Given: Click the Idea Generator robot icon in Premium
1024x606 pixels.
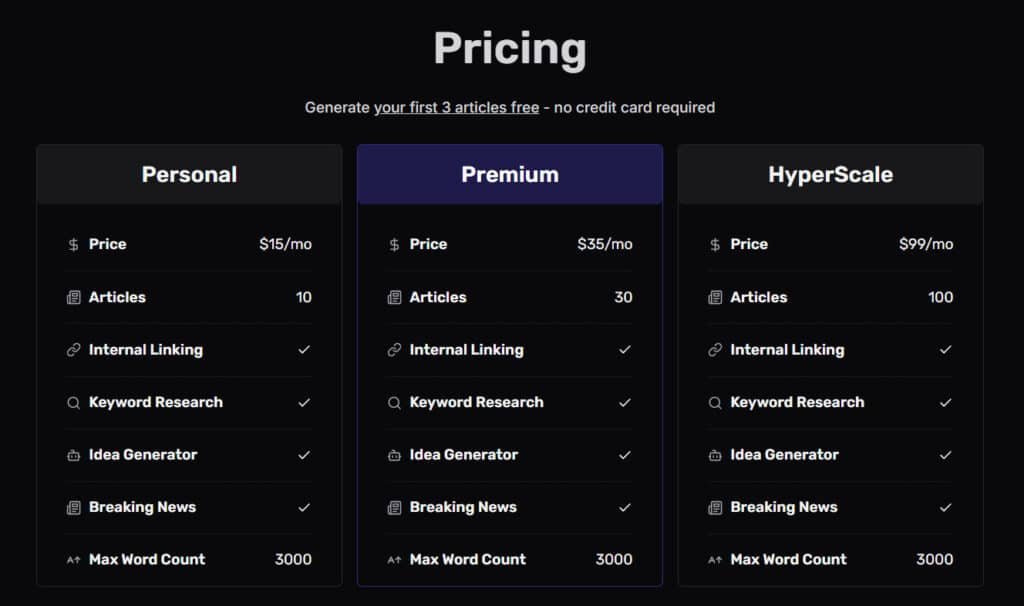Looking at the screenshot, I should point(394,455).
